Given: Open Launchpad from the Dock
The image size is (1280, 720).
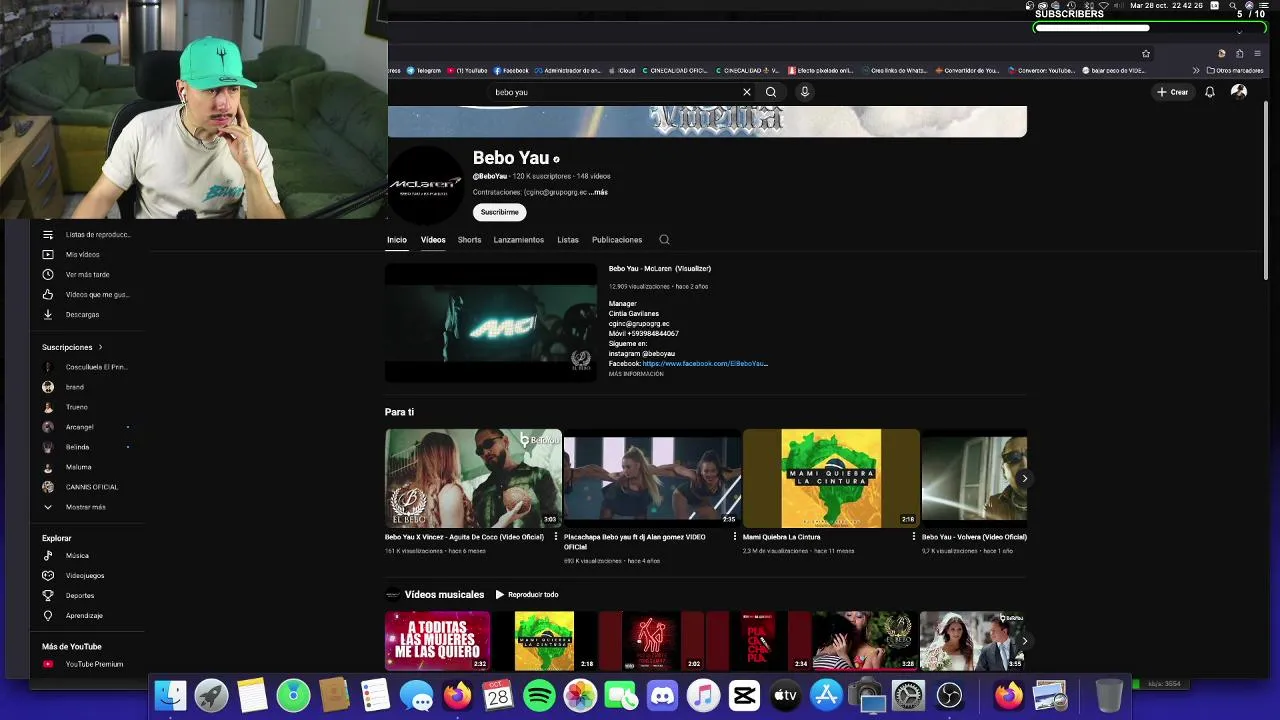Looking at the screenshot, I should click(x=211, y=695).
